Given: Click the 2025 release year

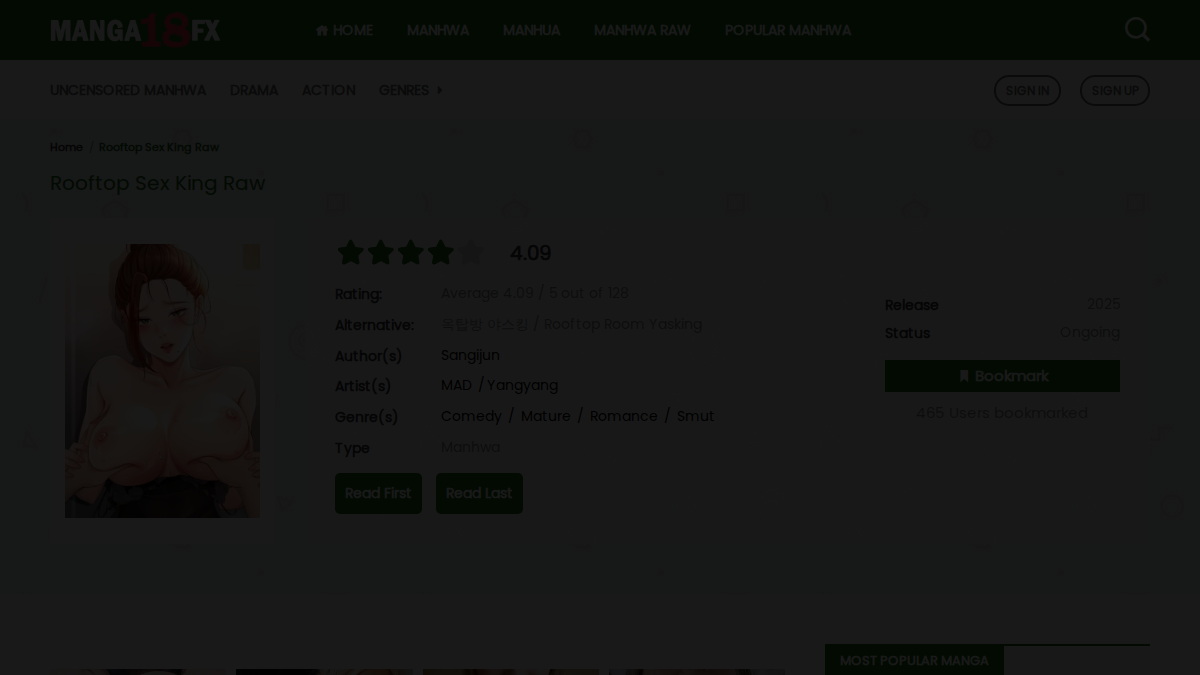Looking at the screenshot, I should point(1104,304).
